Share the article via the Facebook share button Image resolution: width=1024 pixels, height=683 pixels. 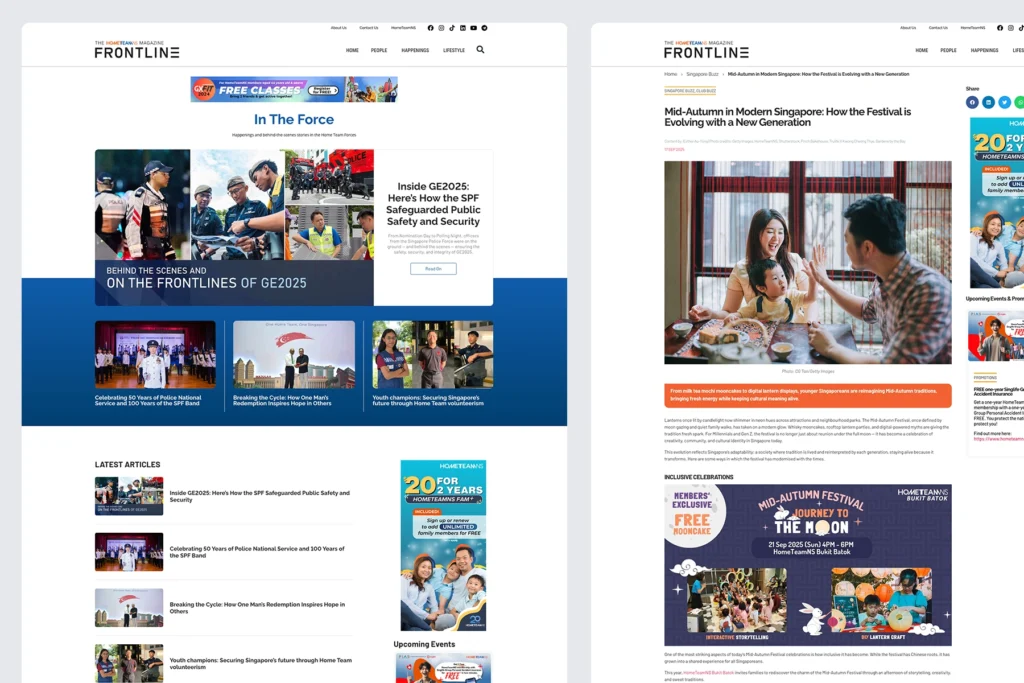tap(972, 102)
